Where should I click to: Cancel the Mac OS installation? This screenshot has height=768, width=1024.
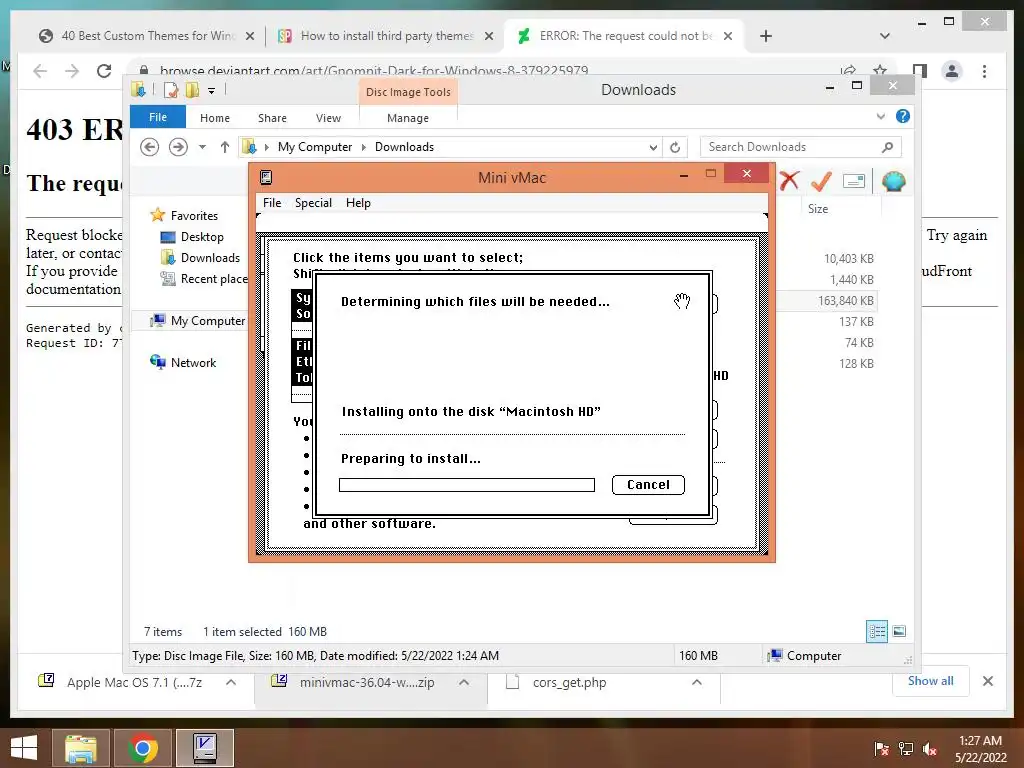pyautogui.click(x=648, y=485)
